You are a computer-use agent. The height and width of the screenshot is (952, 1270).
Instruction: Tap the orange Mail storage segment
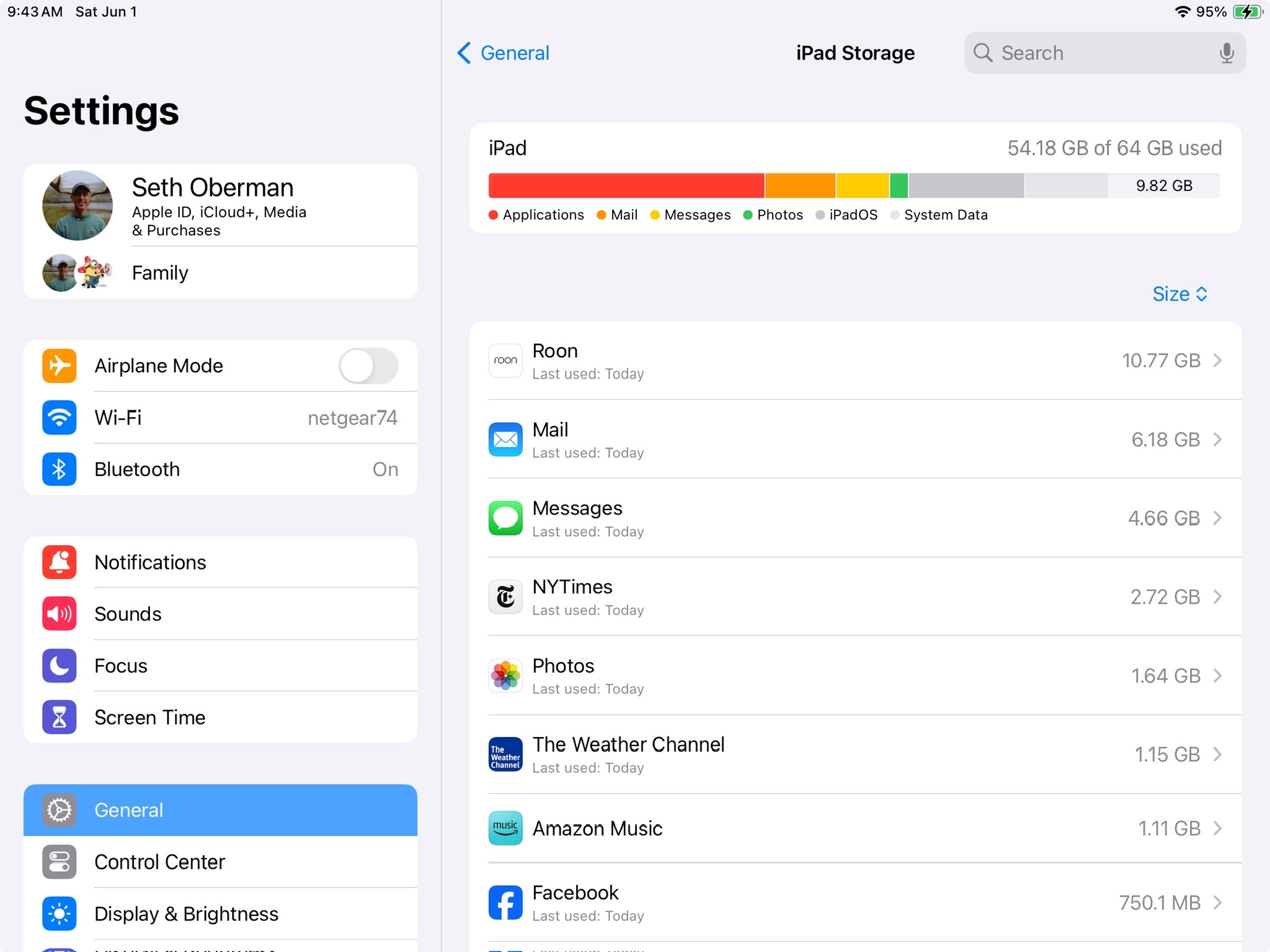pos(800,186)
